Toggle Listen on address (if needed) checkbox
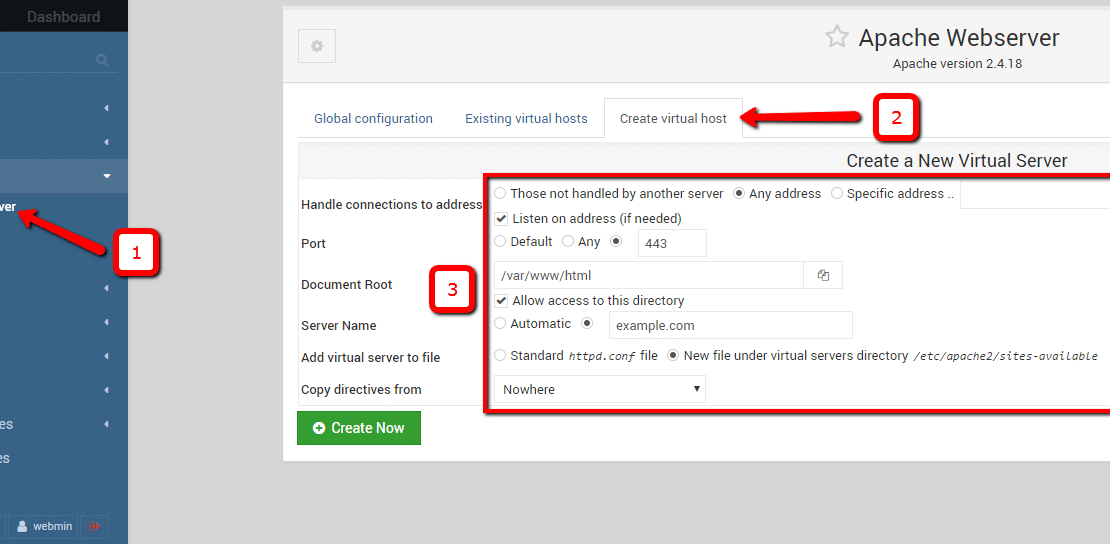Viewport: 1110px width, 544px height. point(501,218)
